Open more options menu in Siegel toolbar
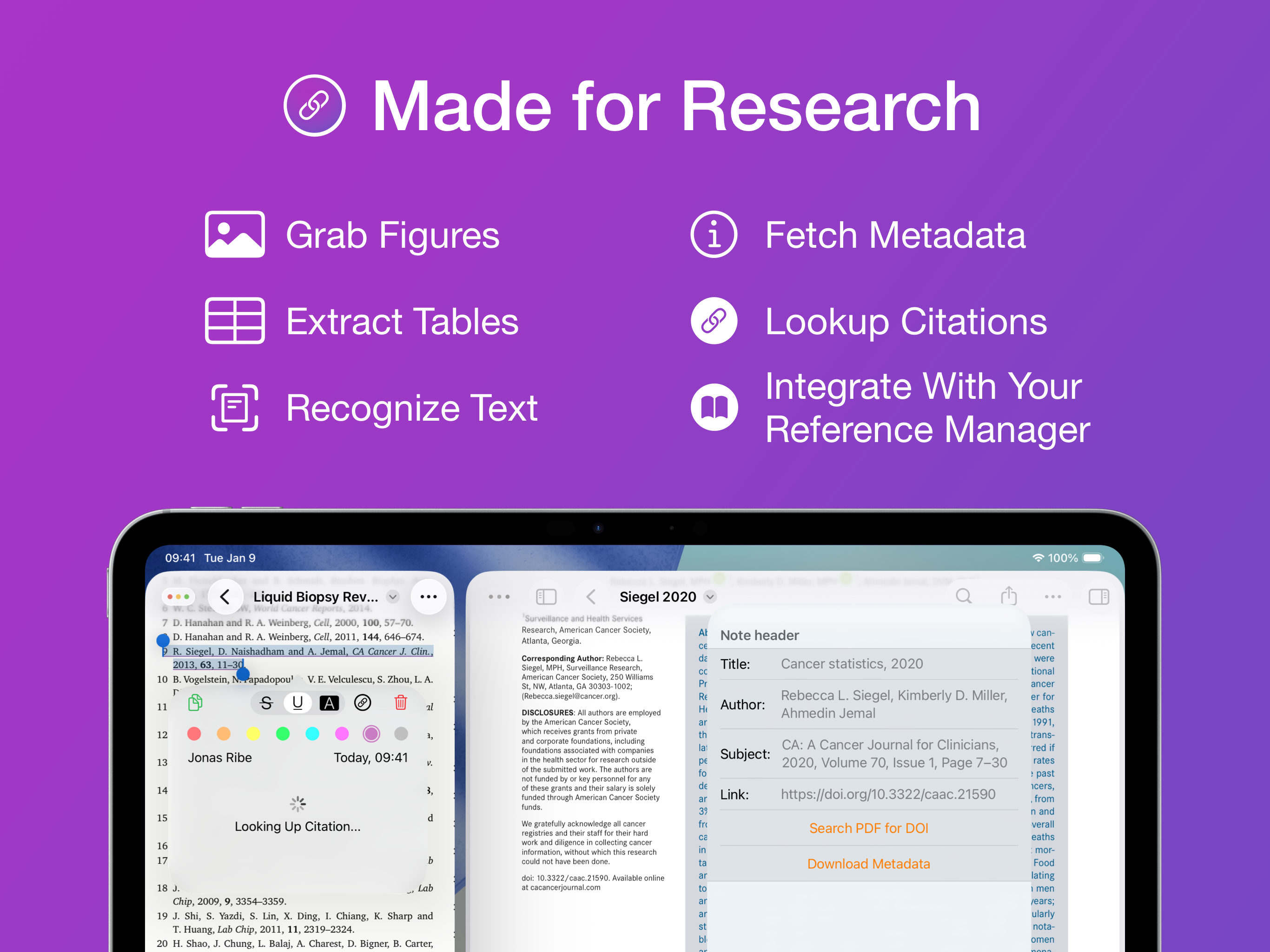Screen dimensions: 1270x952 tap(1052, 596)
